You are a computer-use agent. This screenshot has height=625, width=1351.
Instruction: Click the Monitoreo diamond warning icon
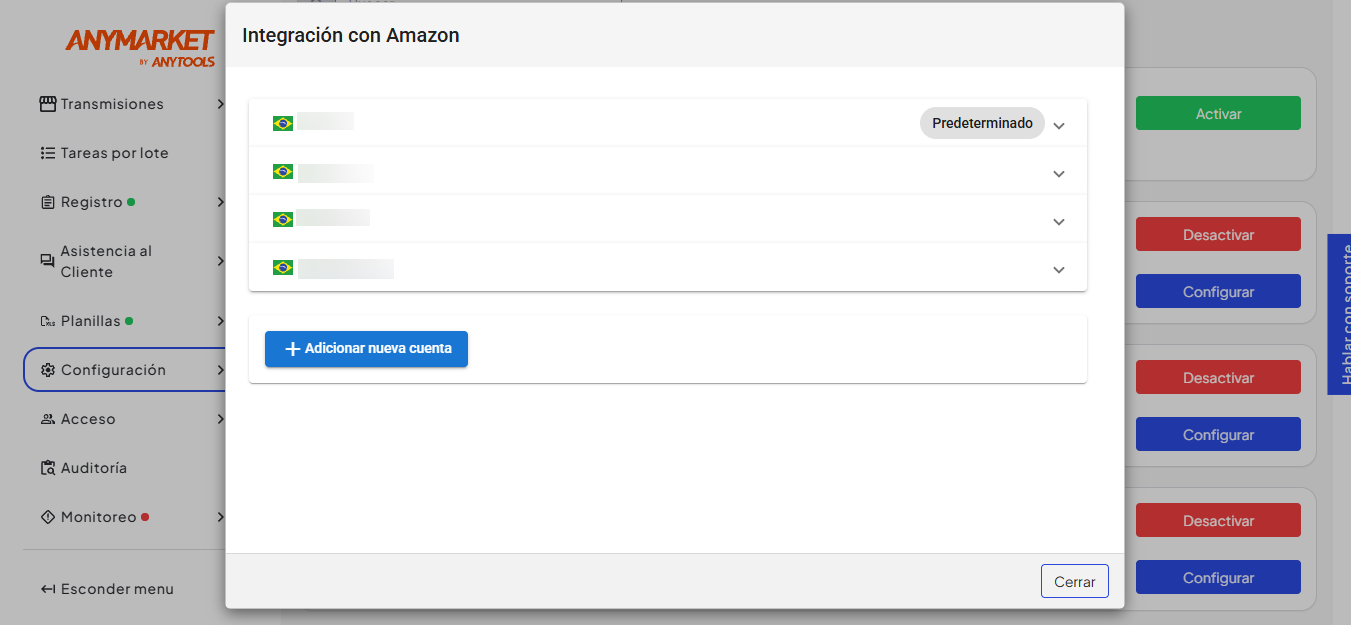pyautogui.click(x=47, y=517)
